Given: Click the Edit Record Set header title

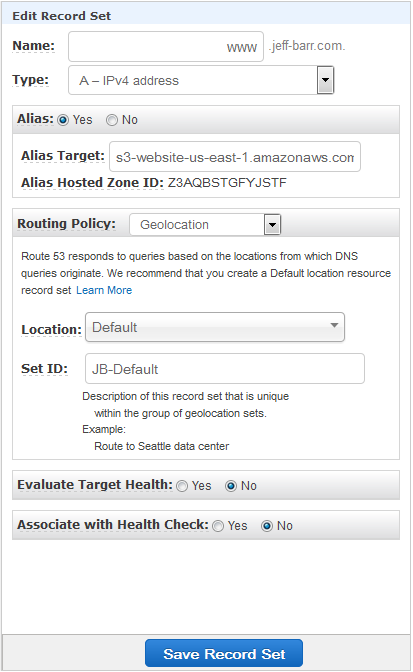Looking at the screenshot, I should pos(62,16).
